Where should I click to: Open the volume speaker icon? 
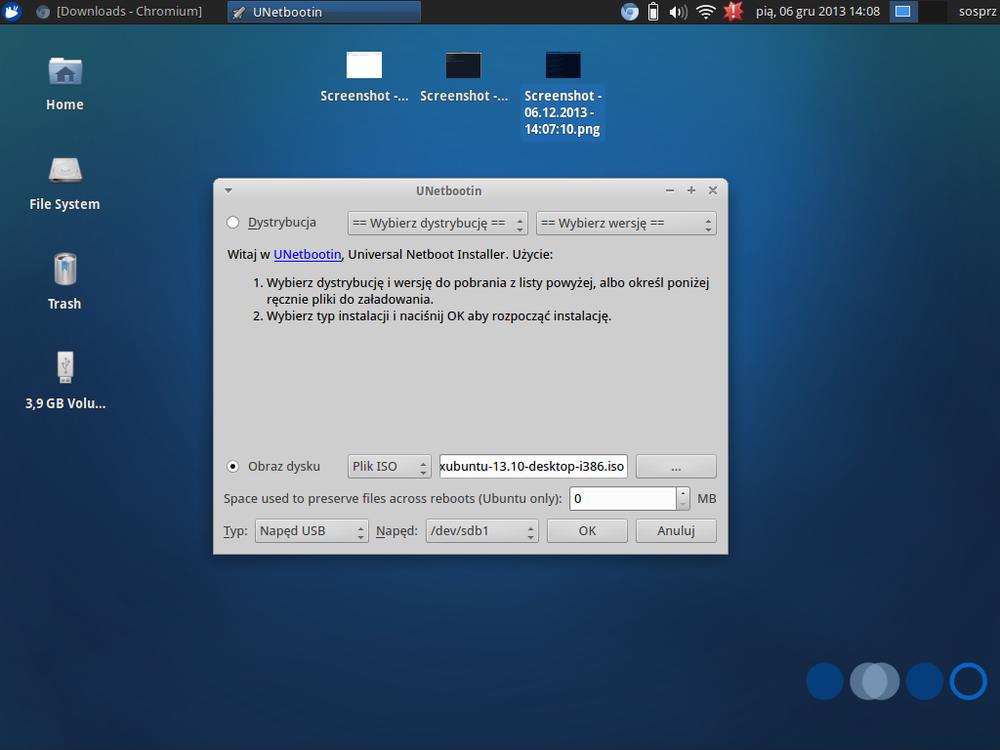[x=678, y=11]
